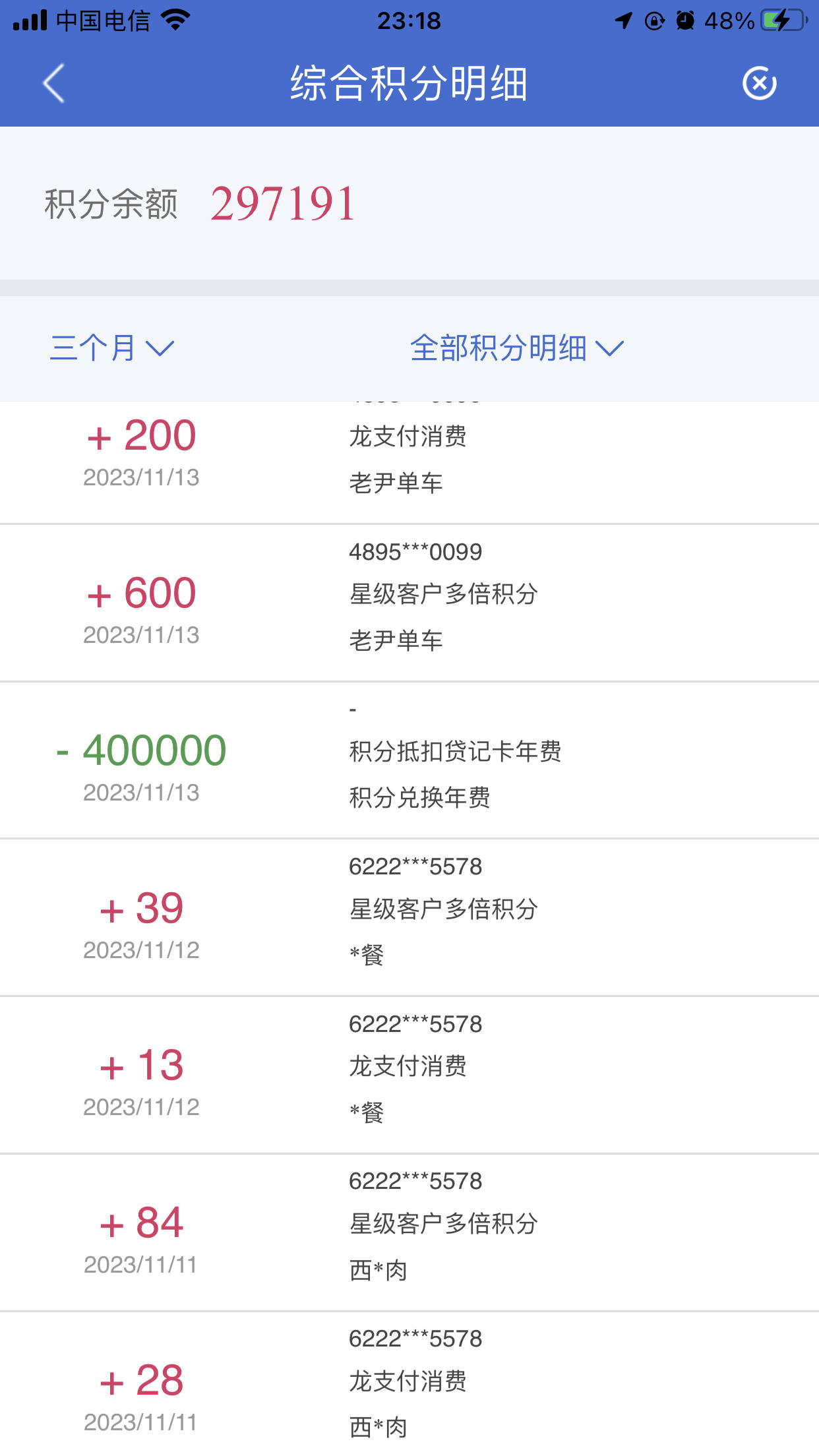The image size is (819, 1456).
Task: Tap the 综合积分明细 page title
Action: coord(409,83)
